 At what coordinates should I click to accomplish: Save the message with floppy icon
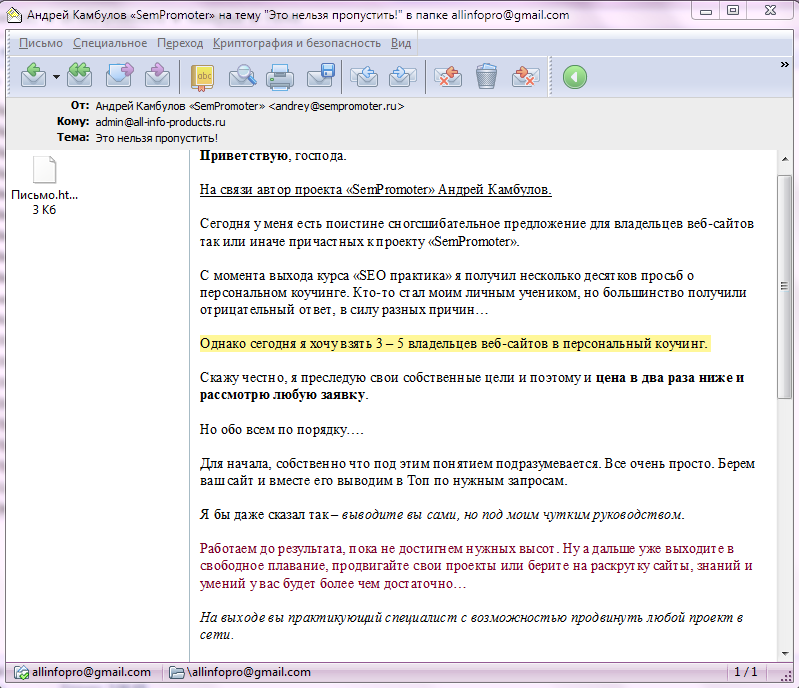click(321, 75)
